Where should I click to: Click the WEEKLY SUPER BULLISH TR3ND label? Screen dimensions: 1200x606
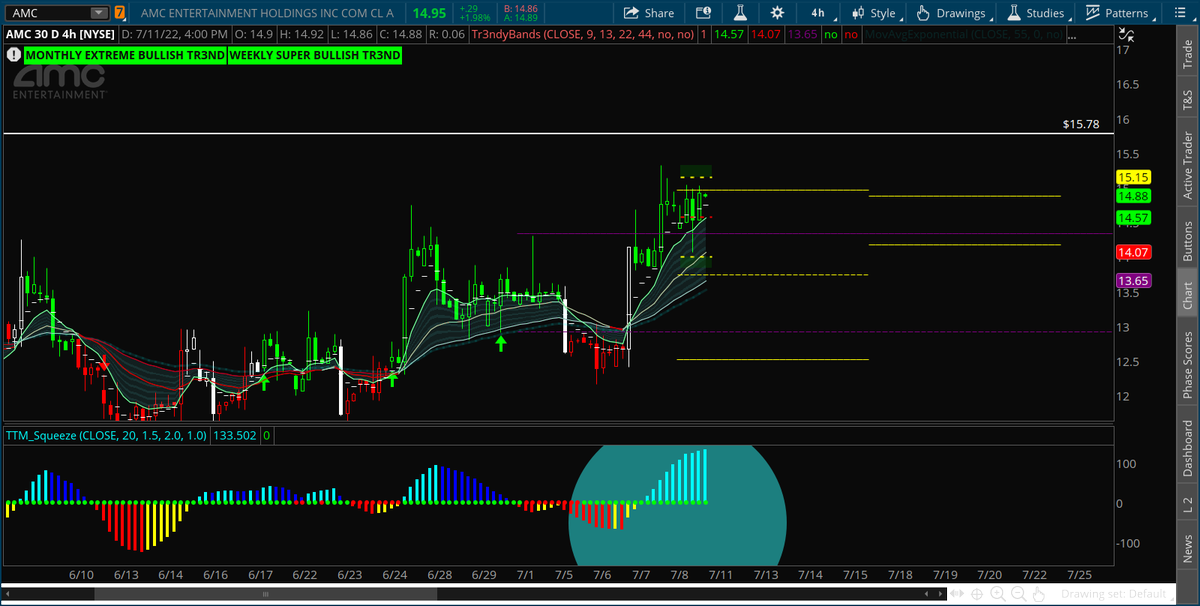coord(314,55)
